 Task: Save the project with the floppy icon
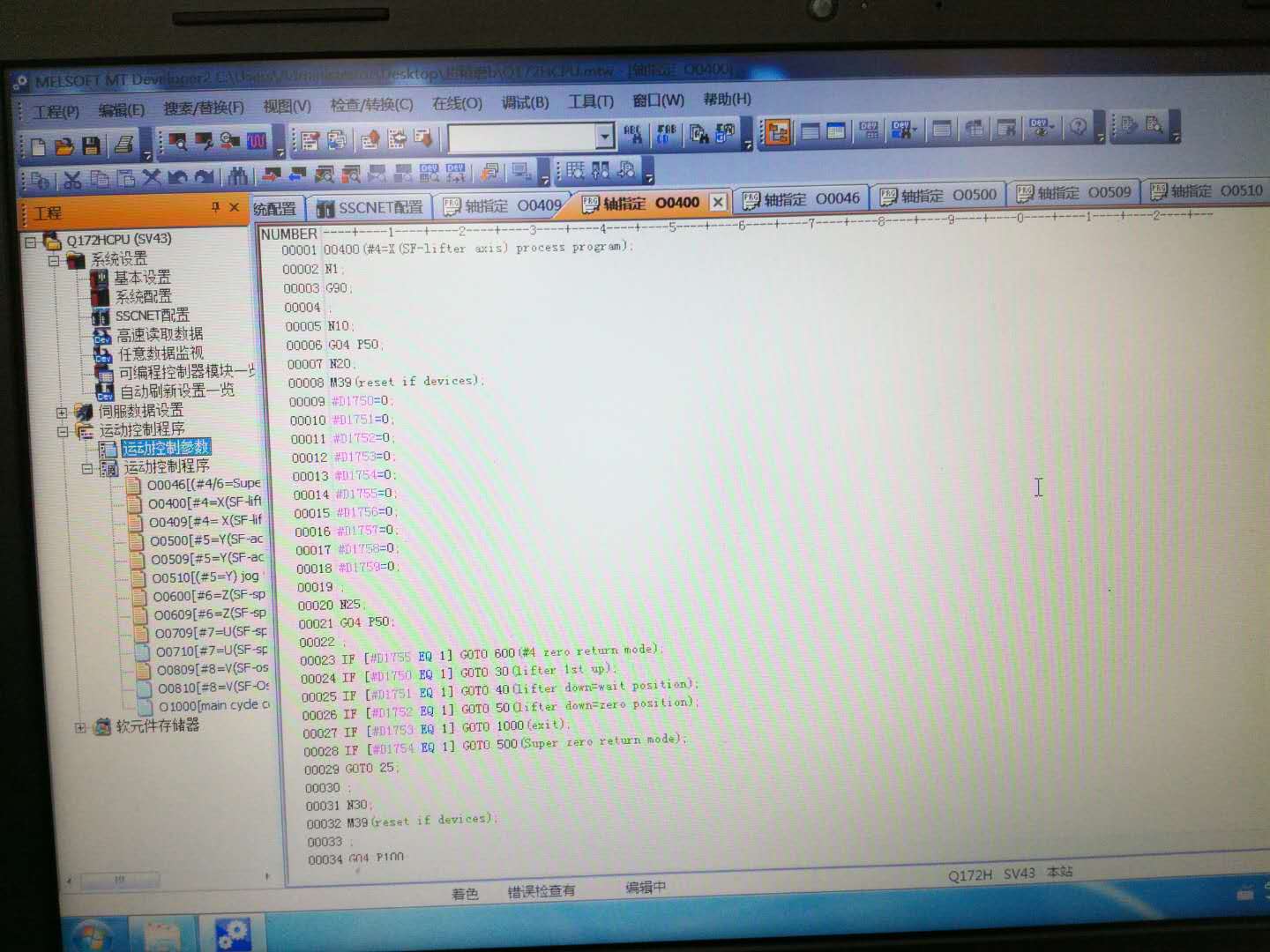91,145
